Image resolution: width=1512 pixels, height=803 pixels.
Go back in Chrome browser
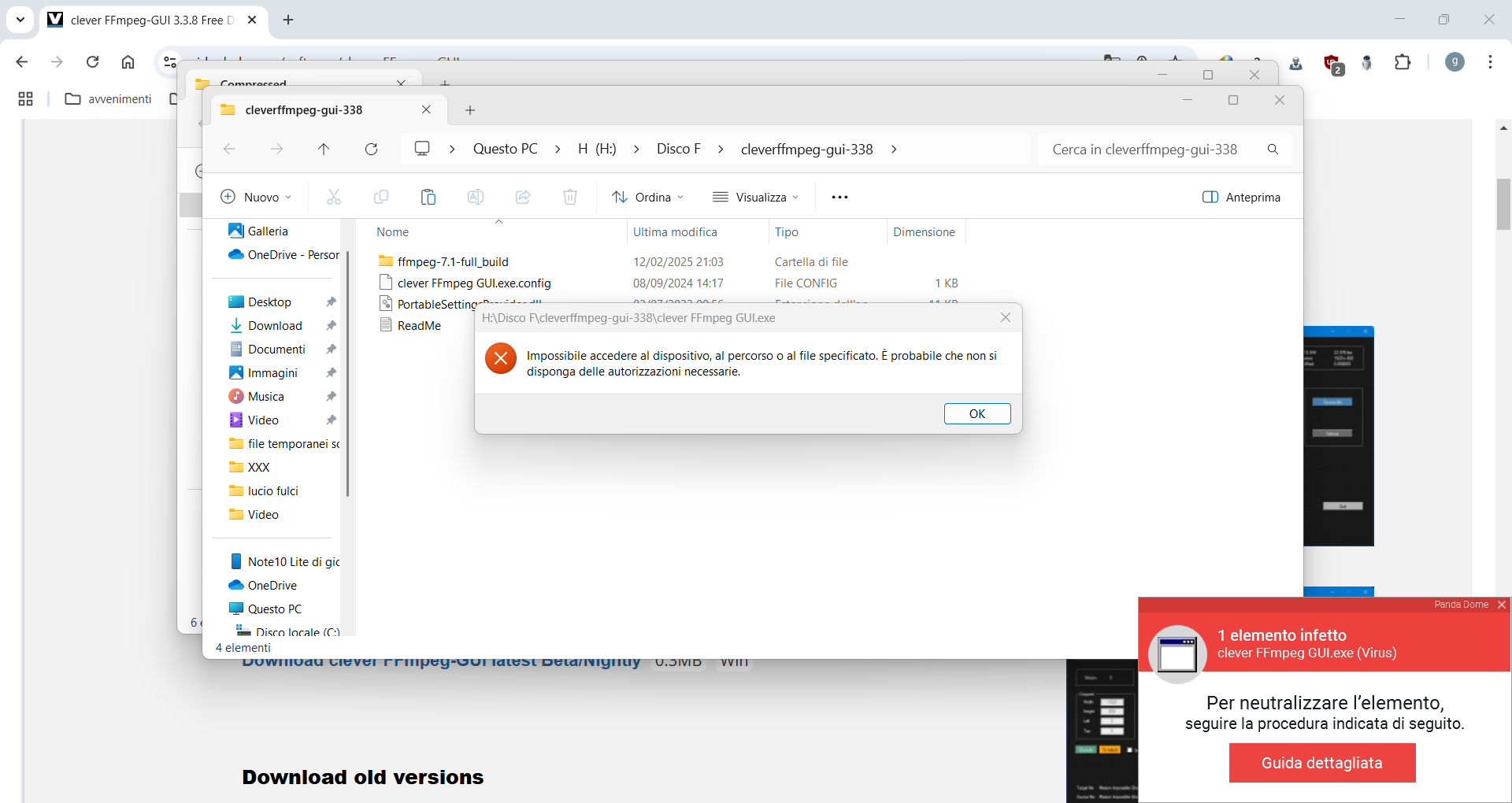coord(22,62)
